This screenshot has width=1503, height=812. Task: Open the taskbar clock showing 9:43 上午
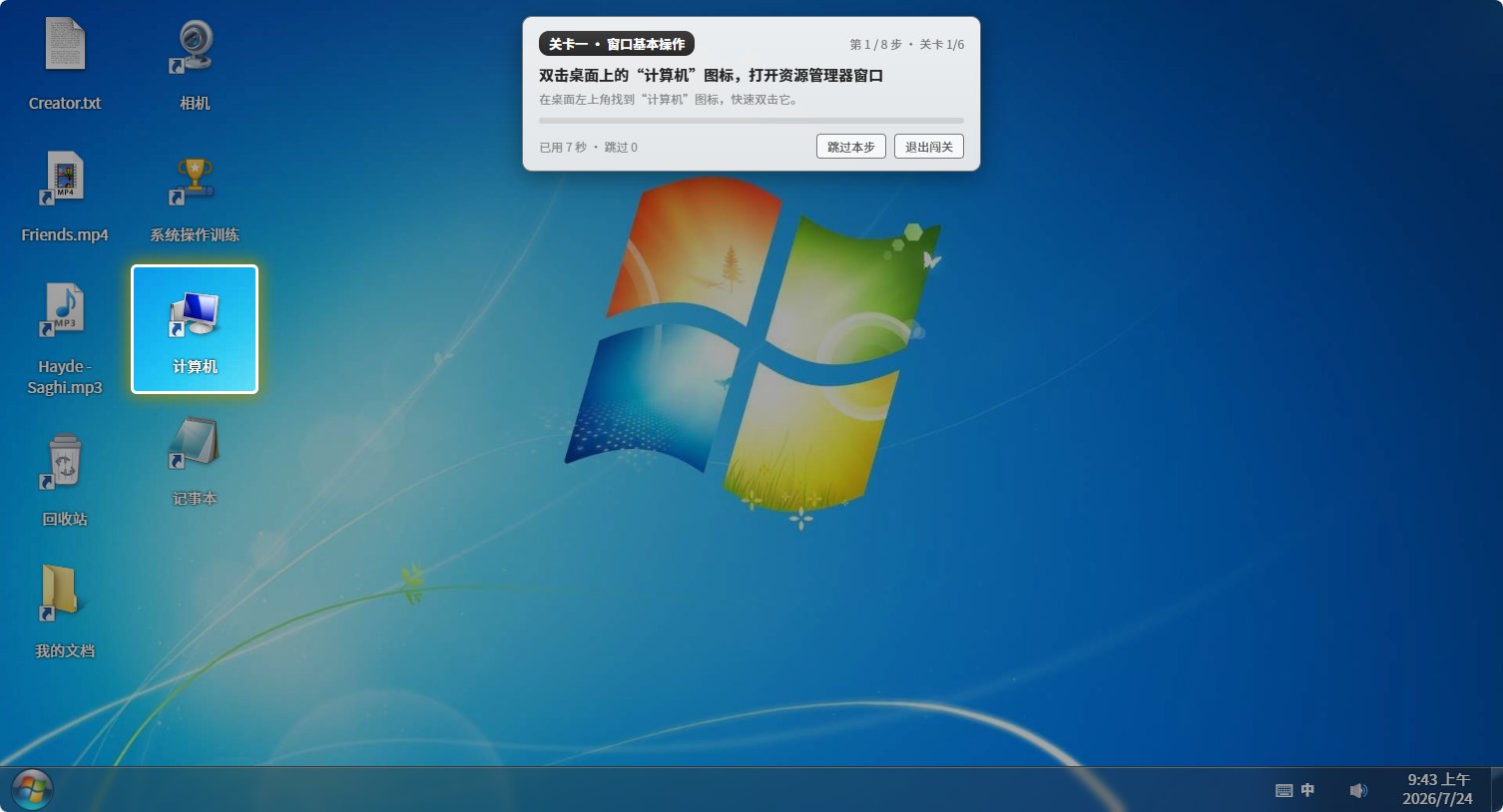coord(1438,789)
